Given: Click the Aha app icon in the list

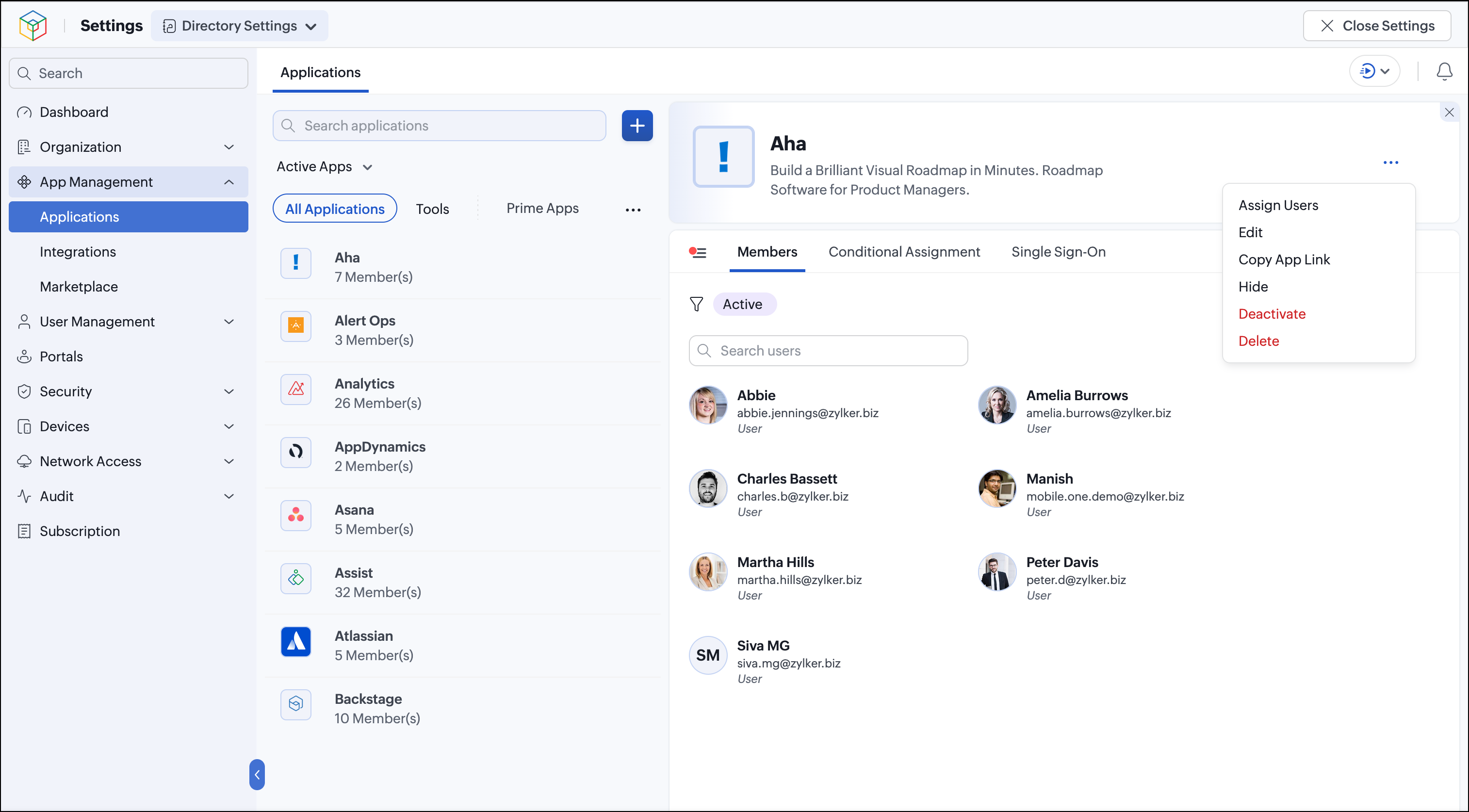Looking at the screenshot, I should tap(295, 263).
